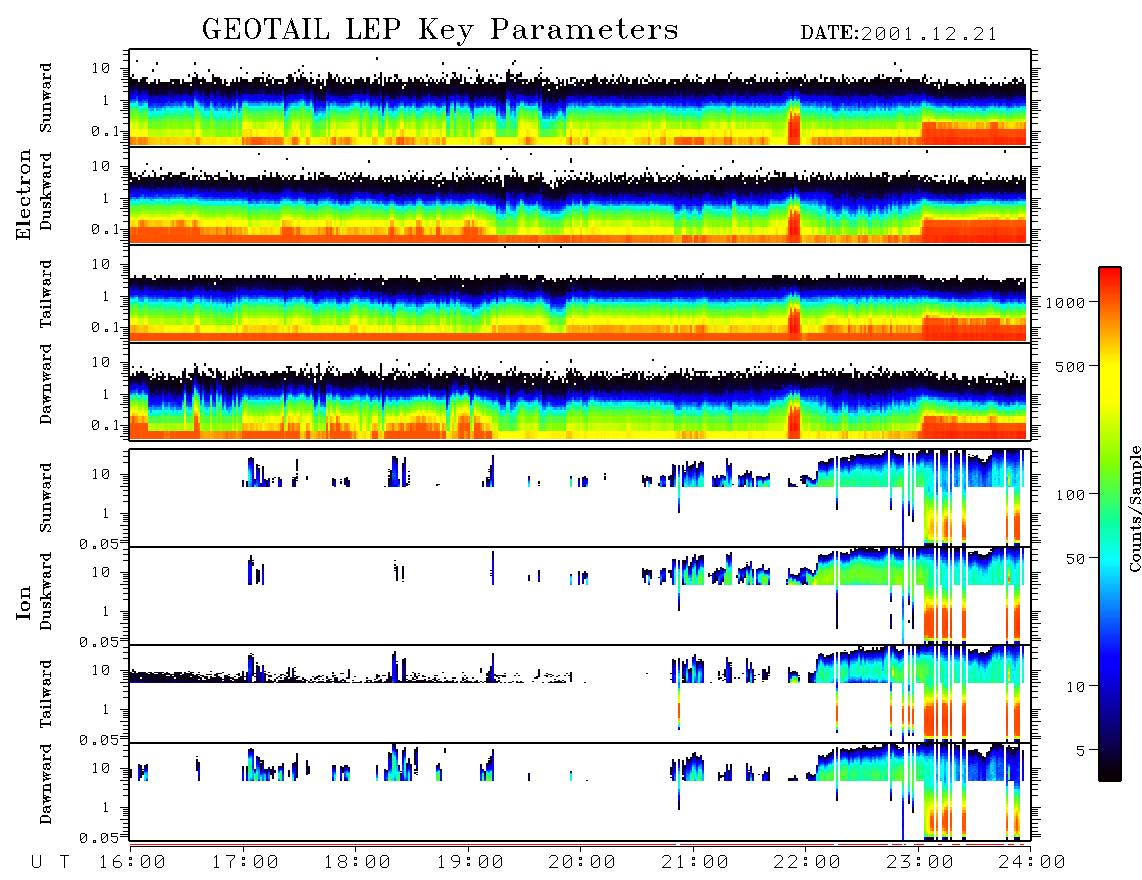
Task: Click the 16:00 time tick label
Action: pyautogui.click(x=133, y=862)
